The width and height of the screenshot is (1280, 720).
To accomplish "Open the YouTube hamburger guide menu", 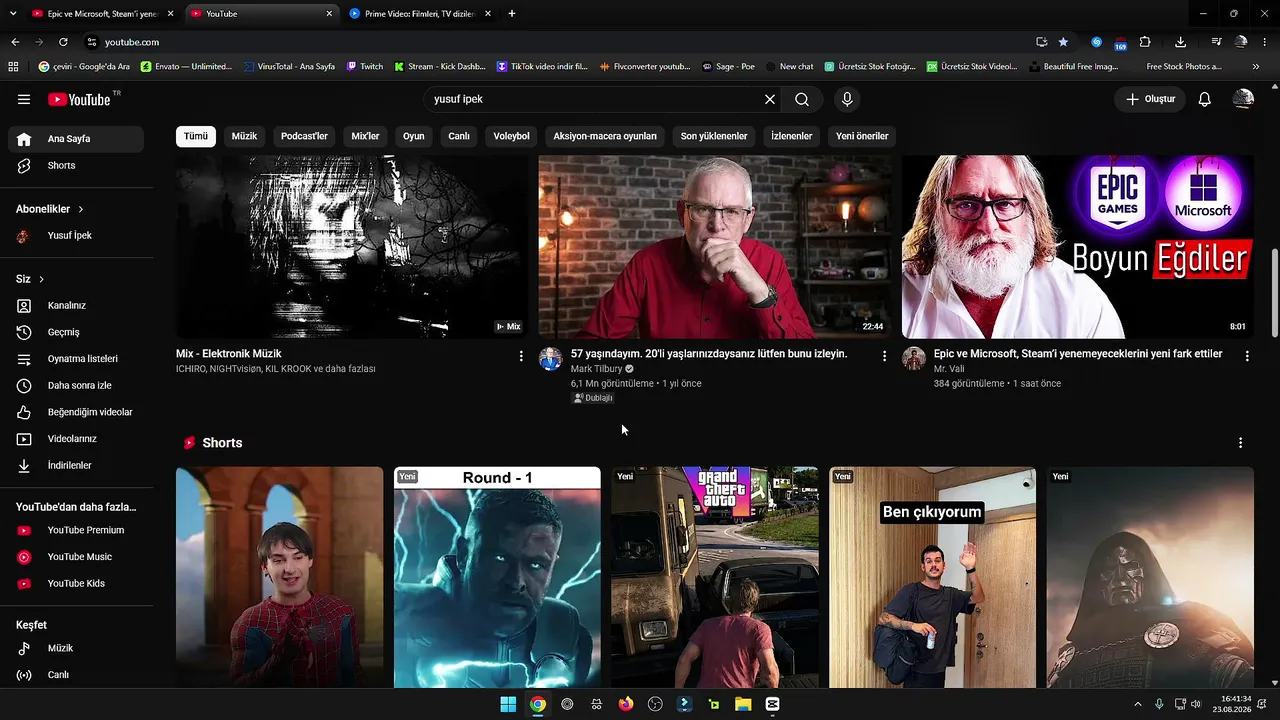I will [24, 99].
